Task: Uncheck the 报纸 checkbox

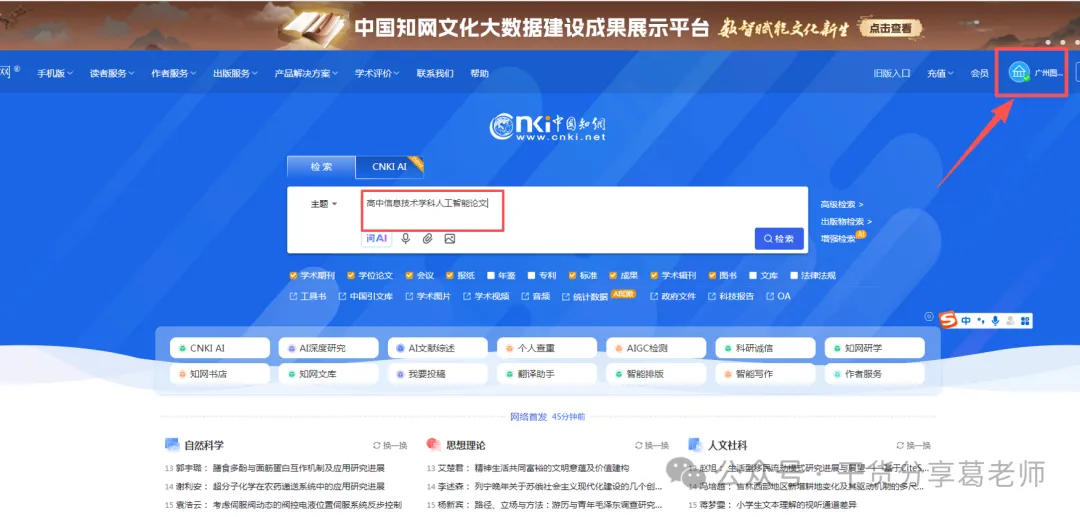Action: (x=450, y=275)
